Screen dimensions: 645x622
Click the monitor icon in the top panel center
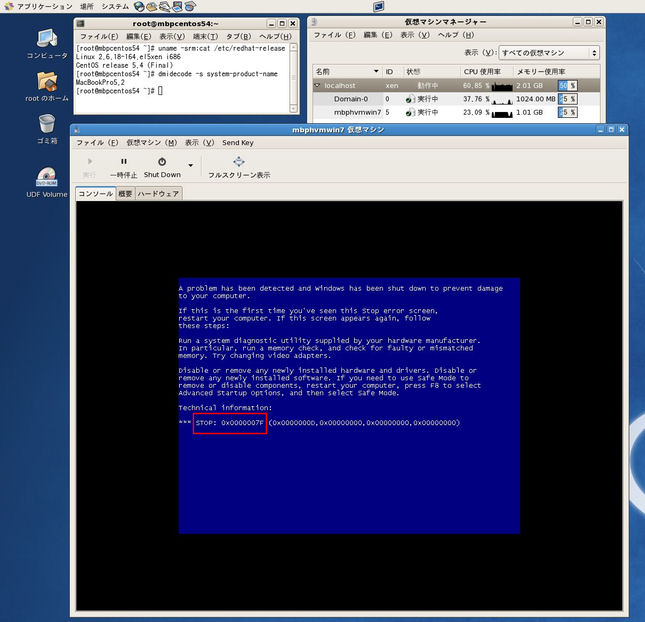click(378, 6)
